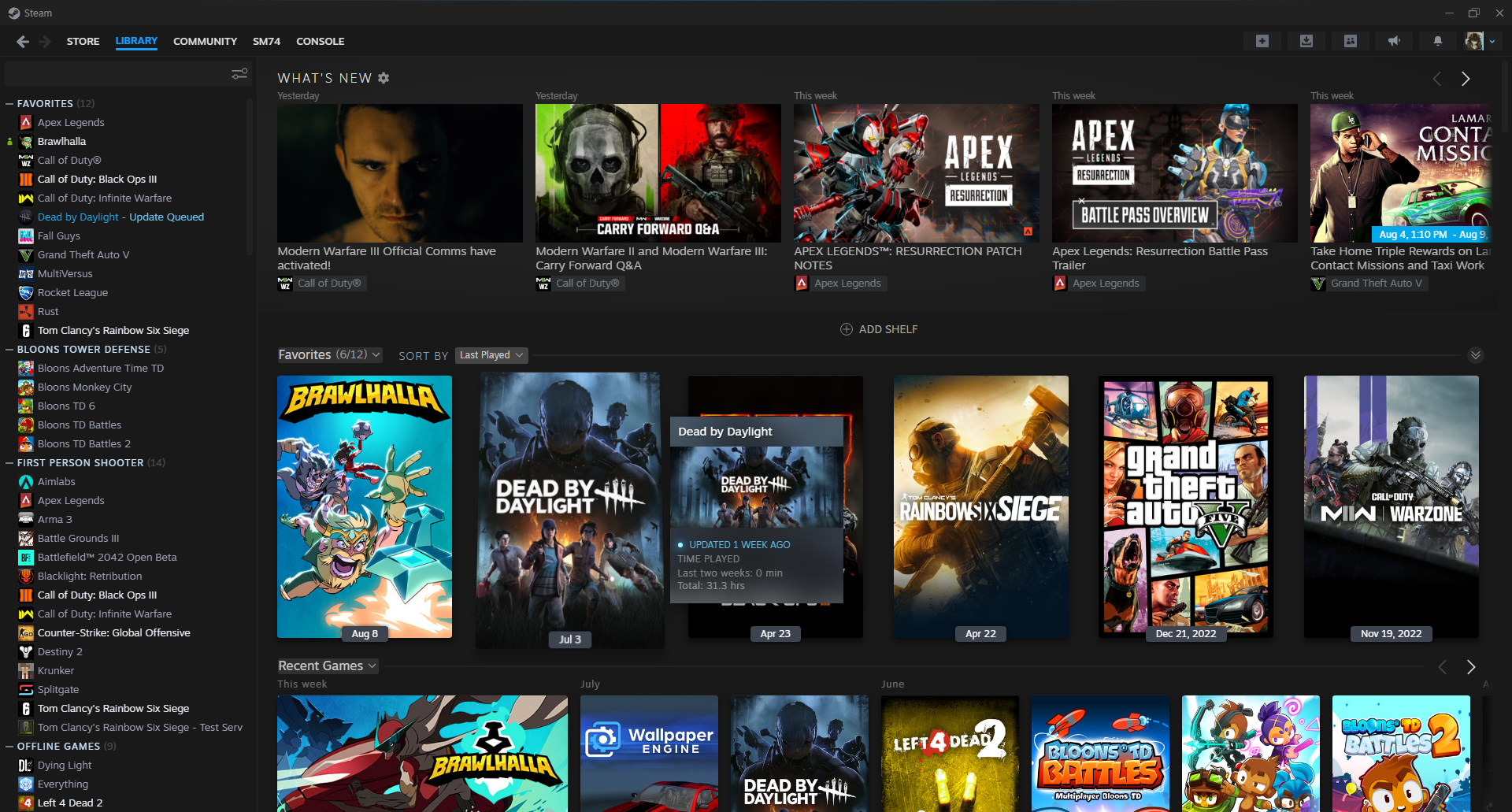
Task: Click the Bloons TD 6 sidebar icon
Action: pos(26,406)
